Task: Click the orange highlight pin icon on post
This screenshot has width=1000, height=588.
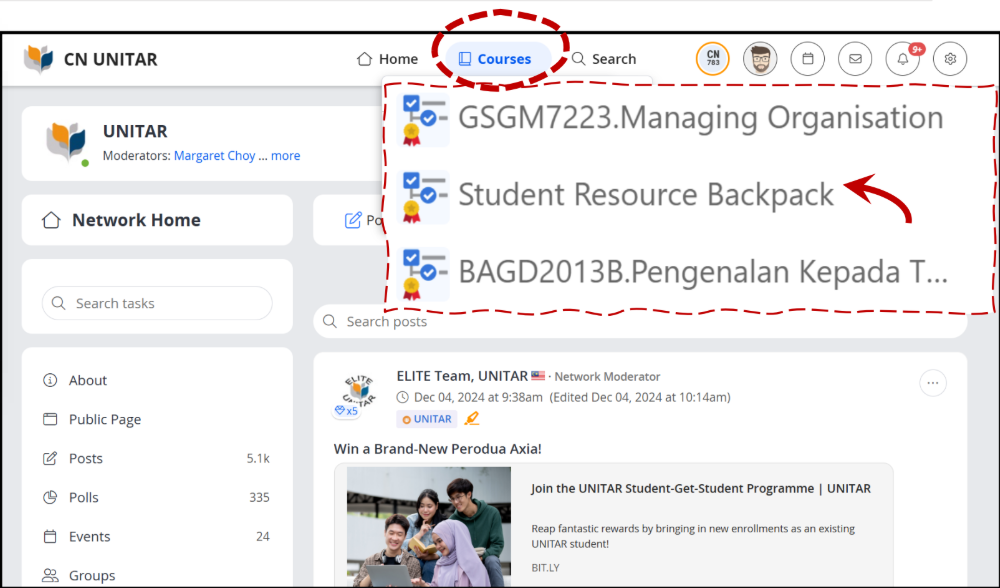Action: point(471,418)
